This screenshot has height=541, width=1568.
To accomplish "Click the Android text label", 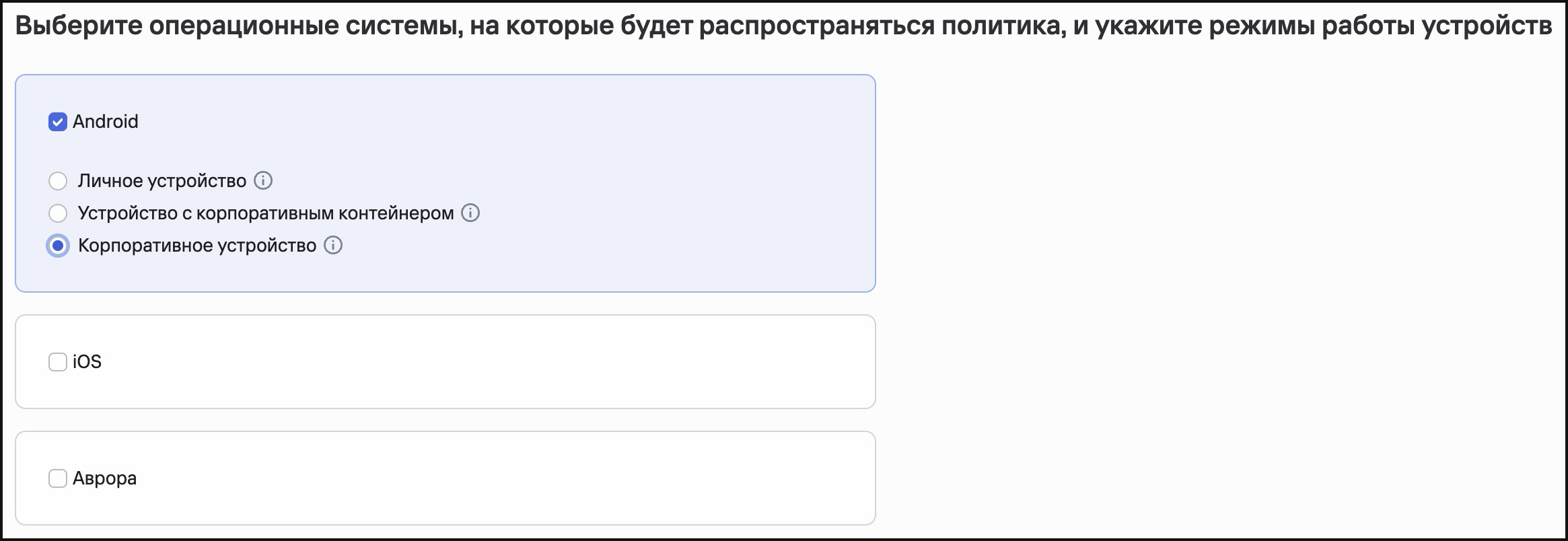I will pyautogui.click(x=106, y=121).
